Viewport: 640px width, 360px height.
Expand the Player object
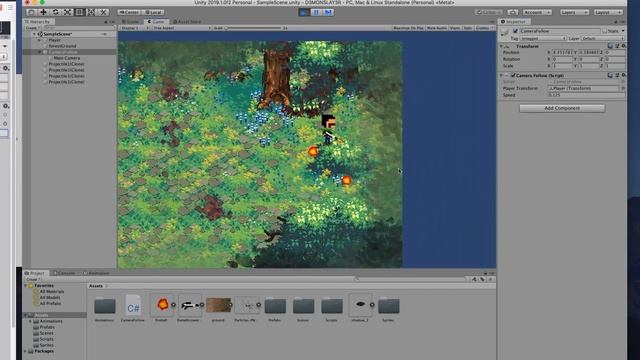pos(40,40)
